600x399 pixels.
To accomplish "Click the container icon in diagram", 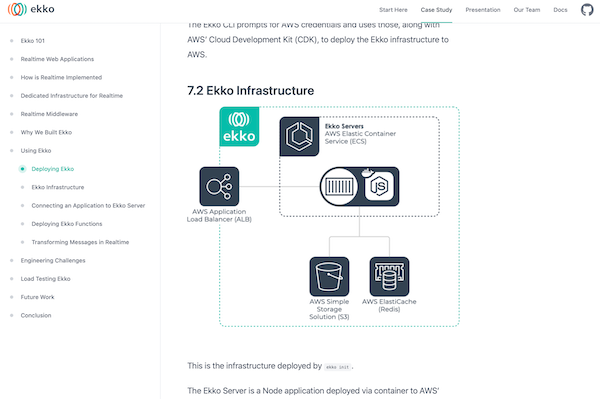I will [x=339, y=187].
